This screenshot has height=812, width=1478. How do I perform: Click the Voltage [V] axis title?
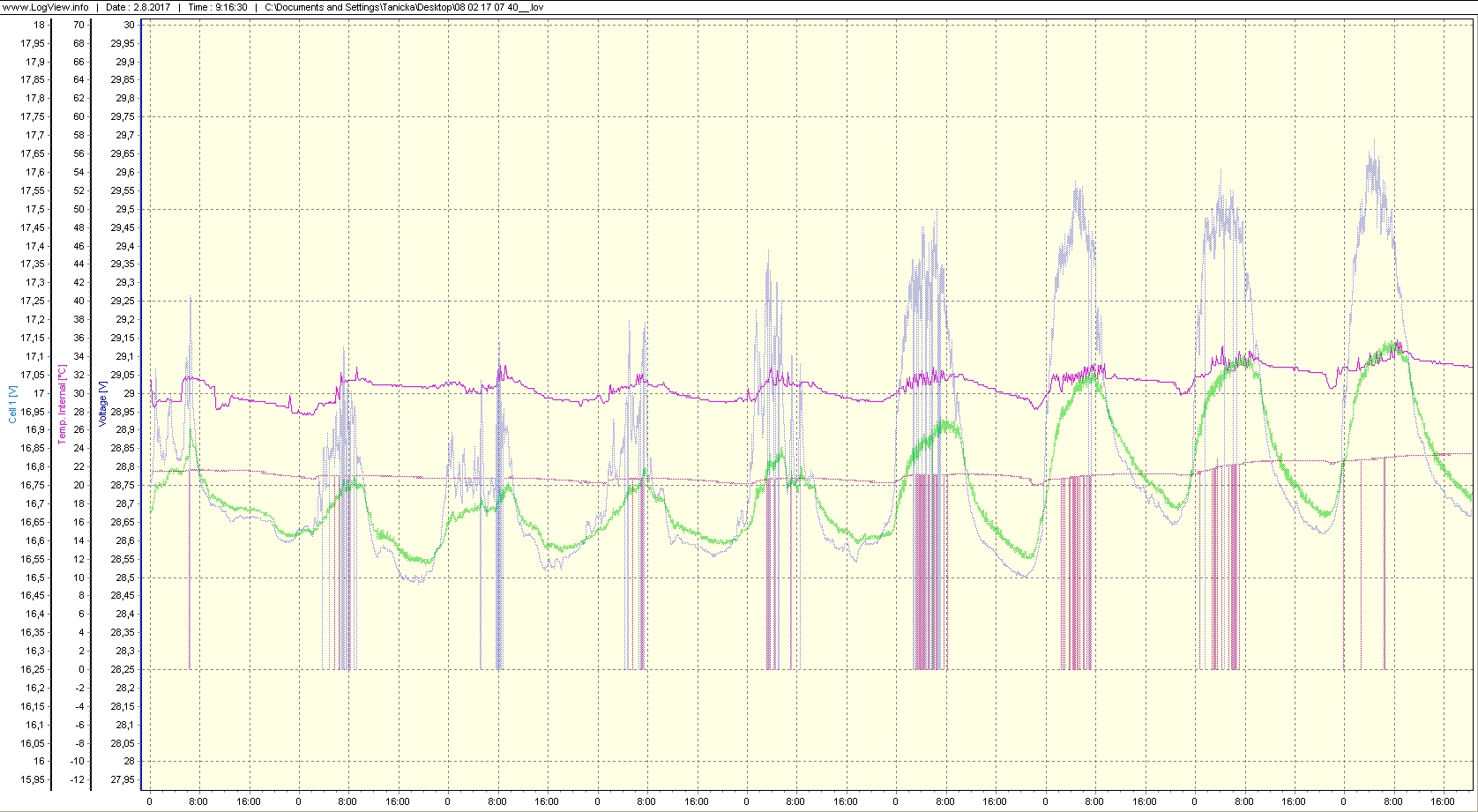[x=103, y=404]
